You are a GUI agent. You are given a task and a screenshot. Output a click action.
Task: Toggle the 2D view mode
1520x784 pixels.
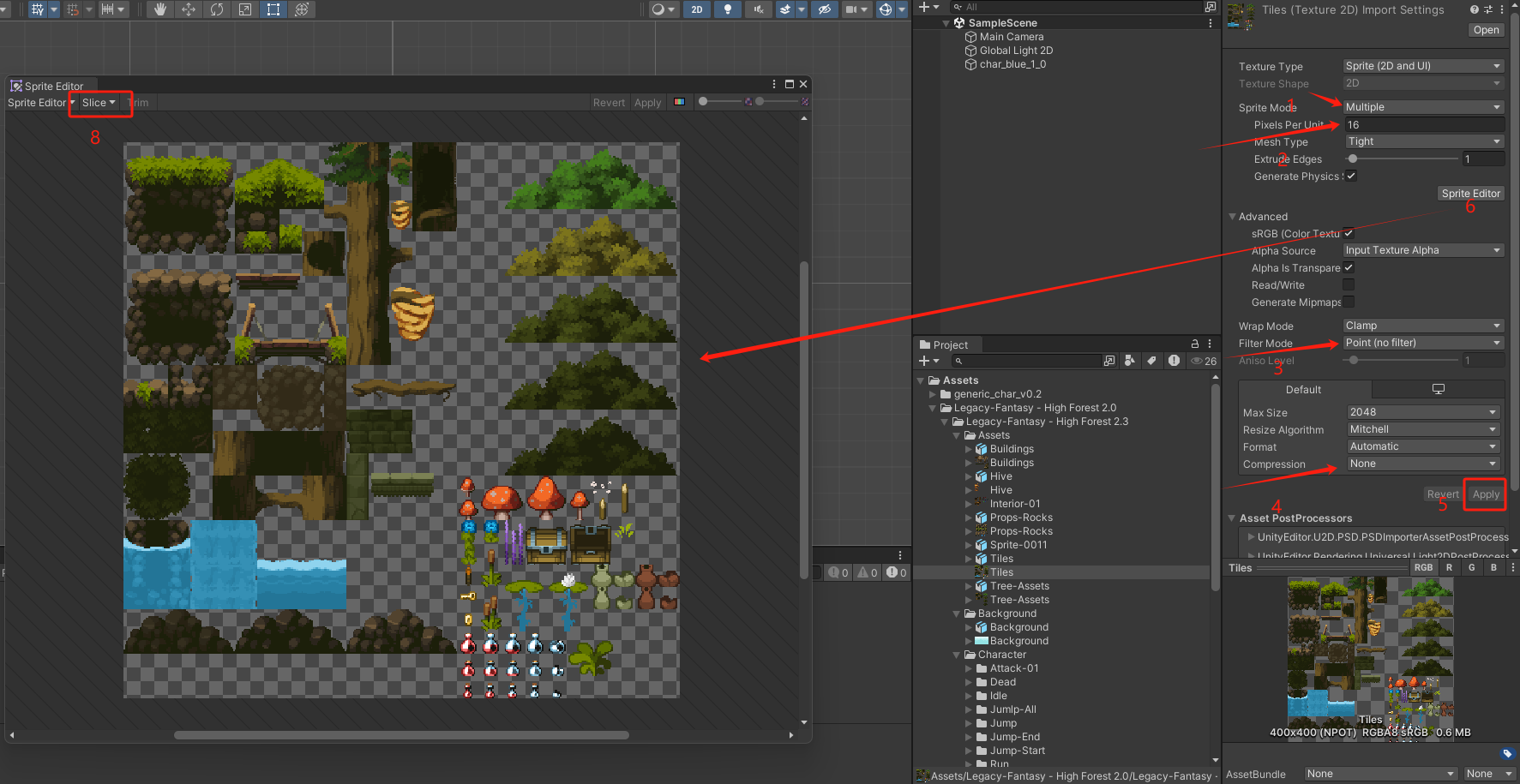697,9
